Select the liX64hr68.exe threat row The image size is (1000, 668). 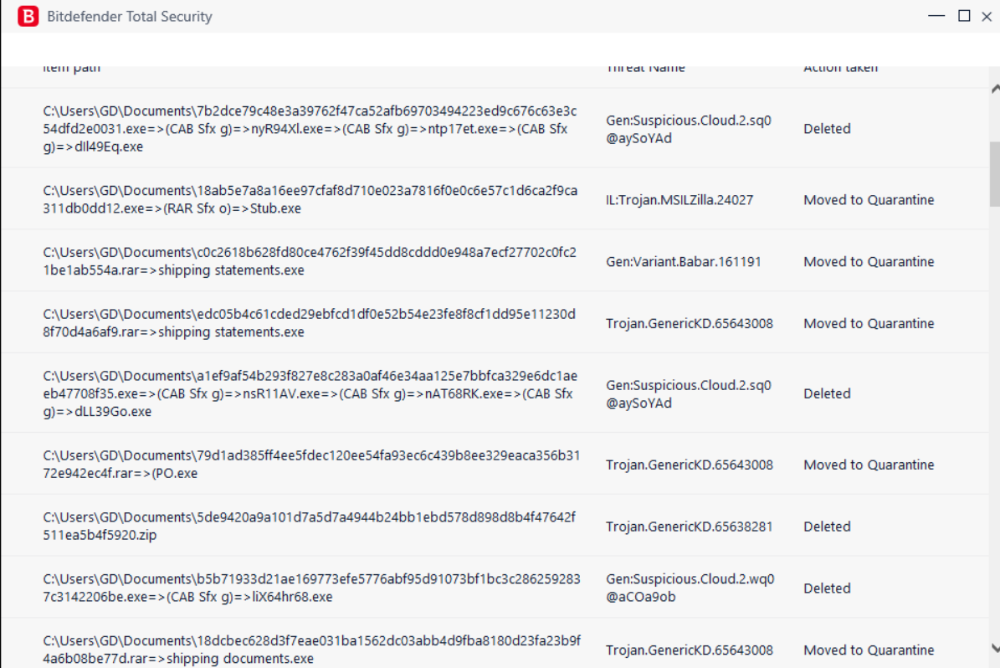[496, 588]
